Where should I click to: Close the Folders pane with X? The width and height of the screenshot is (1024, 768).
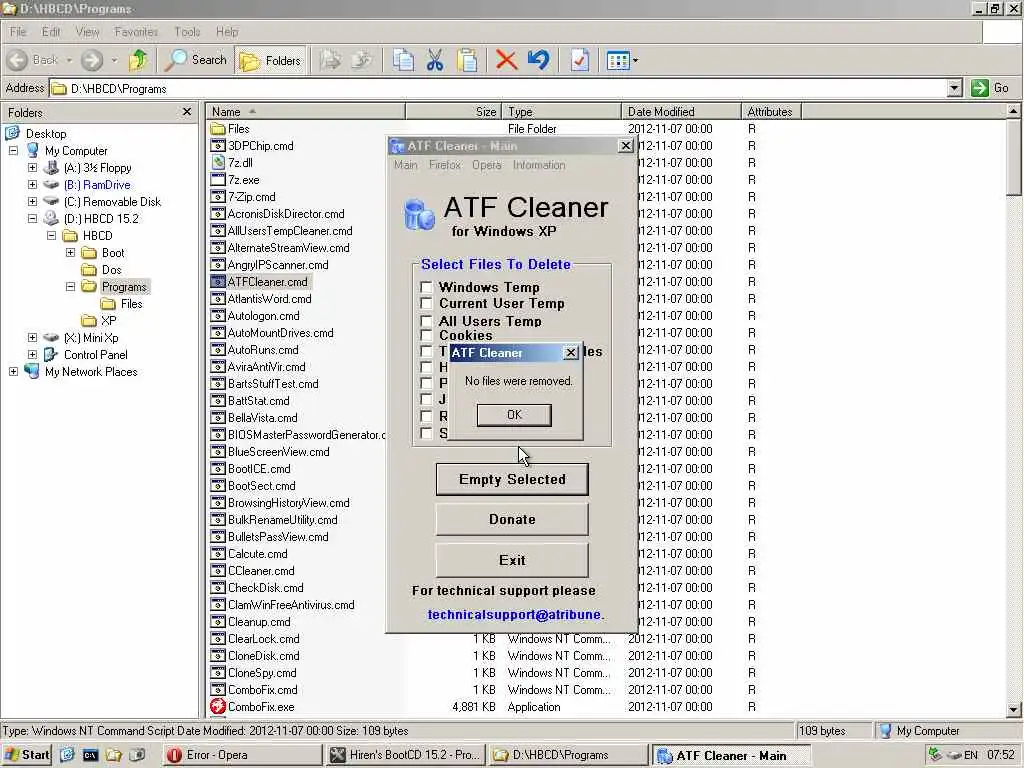pos(187,112)
